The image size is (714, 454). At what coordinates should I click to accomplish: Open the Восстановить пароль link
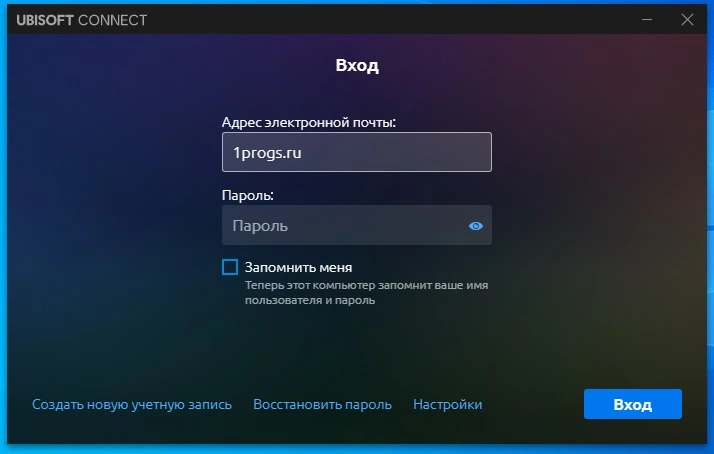(322, 404)
